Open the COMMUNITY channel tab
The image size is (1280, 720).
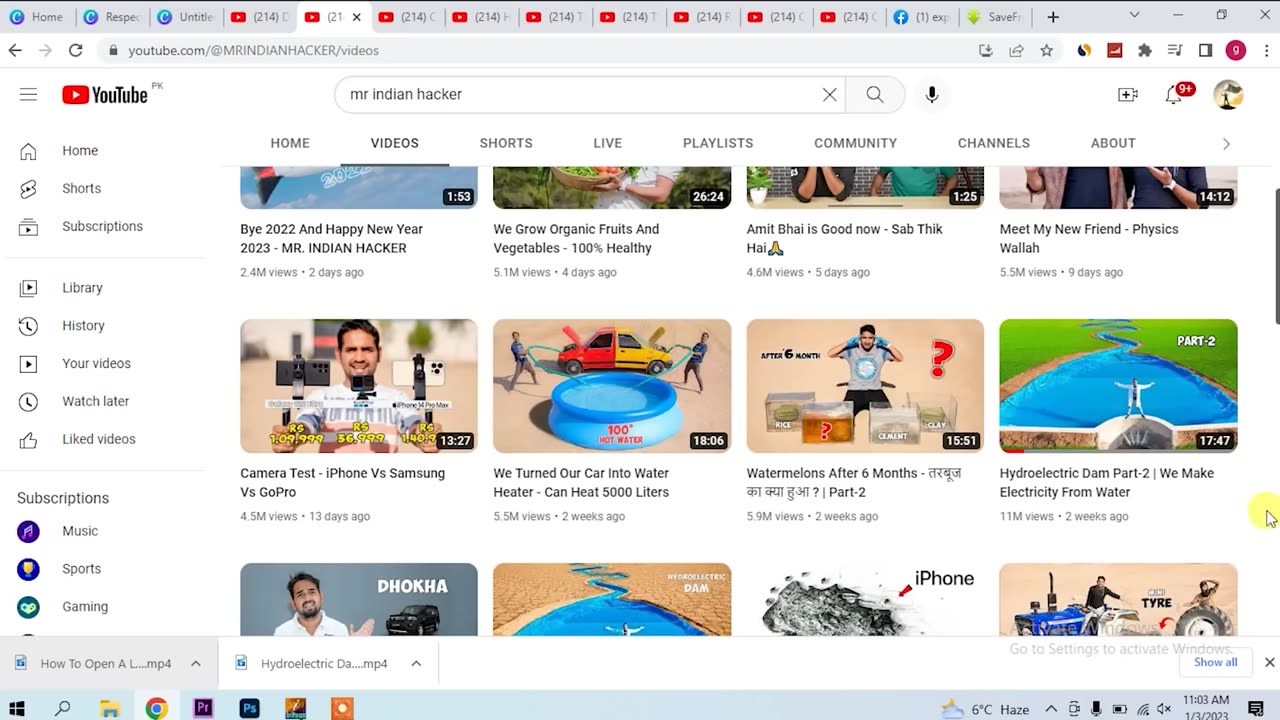pos(855,143)
